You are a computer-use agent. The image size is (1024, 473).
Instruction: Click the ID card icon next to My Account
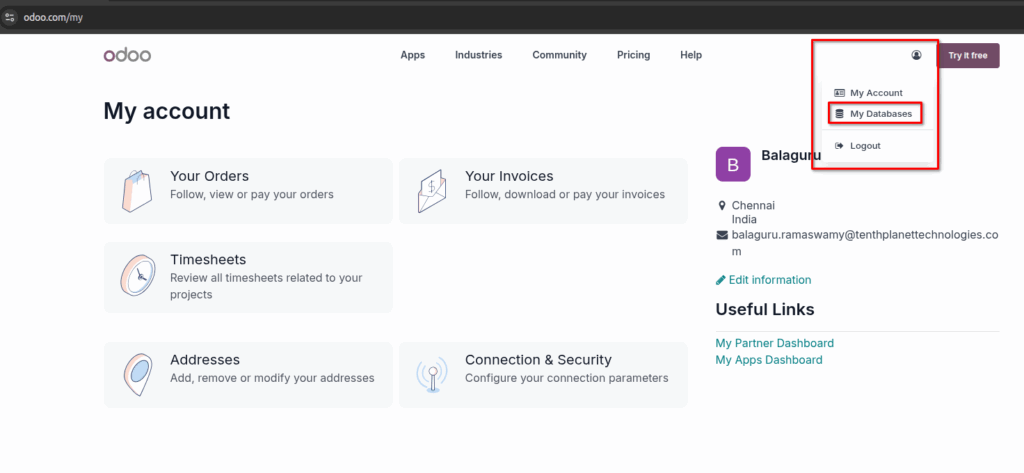tap(840, 93)
